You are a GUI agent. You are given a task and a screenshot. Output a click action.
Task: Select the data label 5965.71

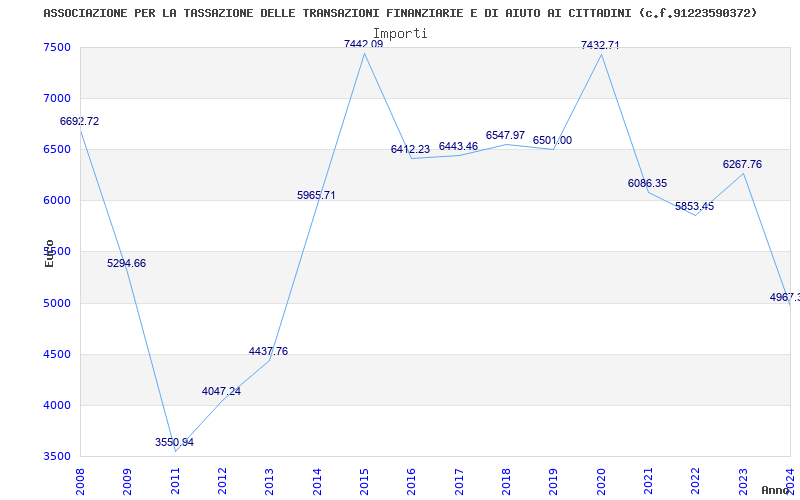pyautogui.click(x=316, y=195)
